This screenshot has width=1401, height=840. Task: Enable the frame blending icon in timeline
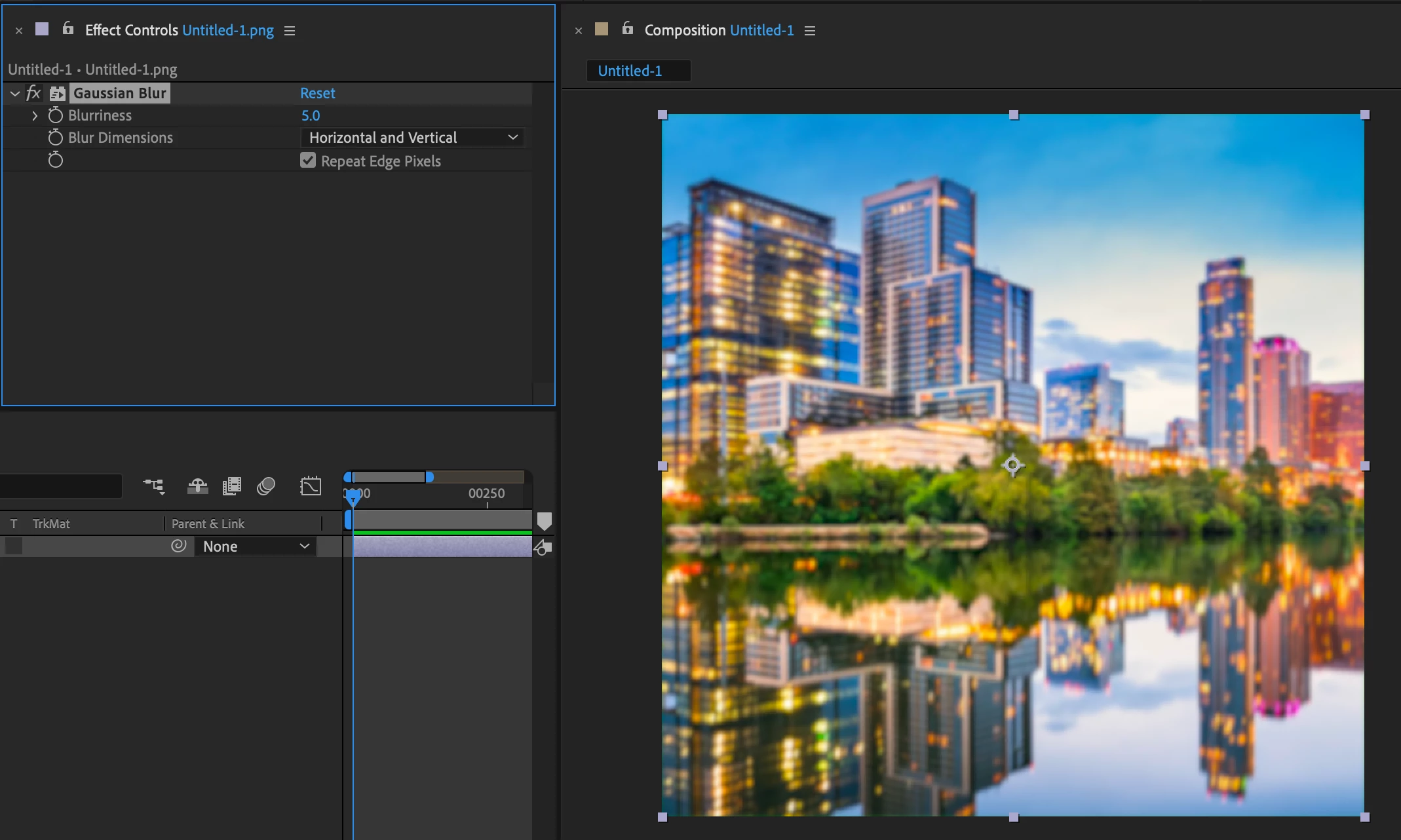[232, 486]
